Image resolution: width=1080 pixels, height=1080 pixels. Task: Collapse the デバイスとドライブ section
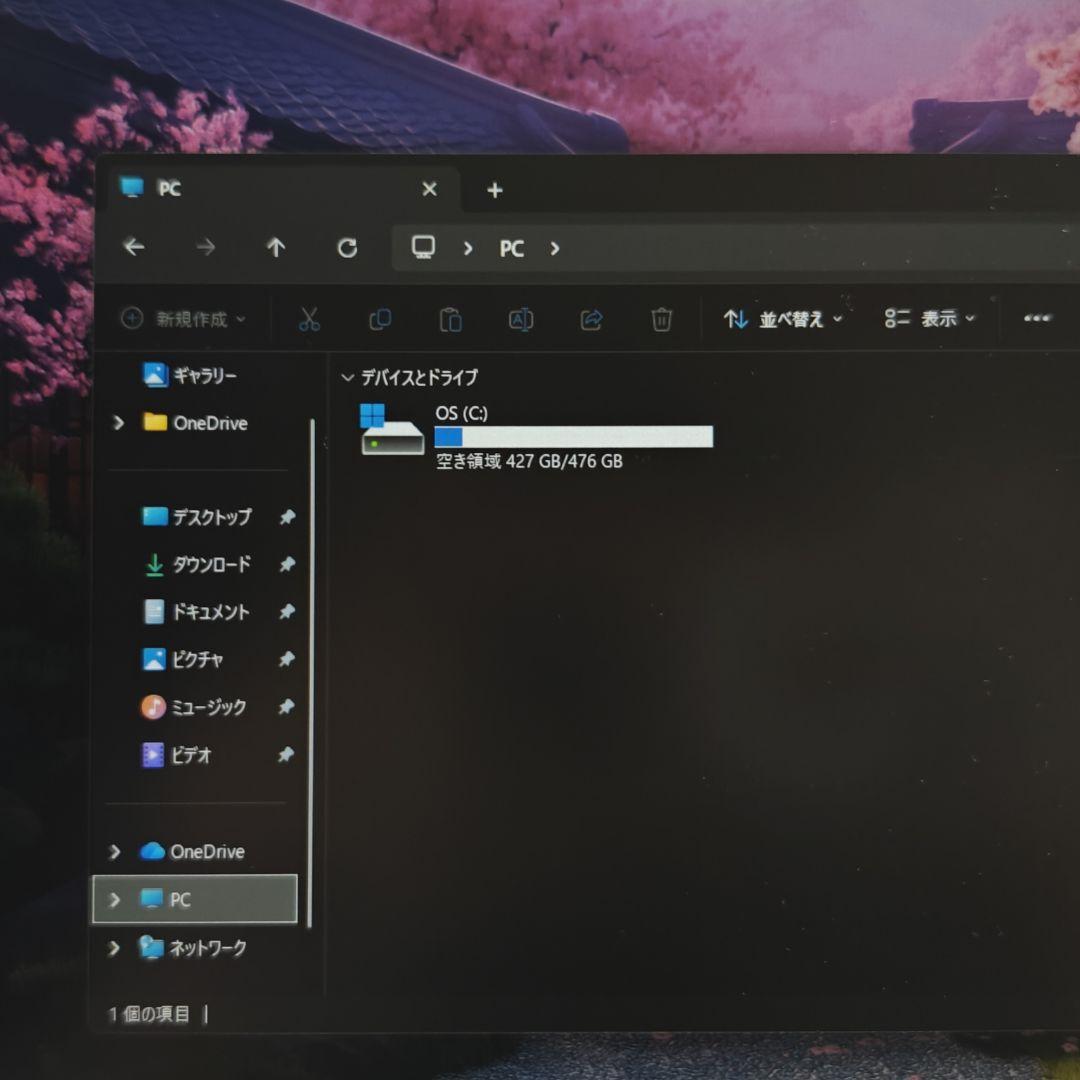click(348, 378)
